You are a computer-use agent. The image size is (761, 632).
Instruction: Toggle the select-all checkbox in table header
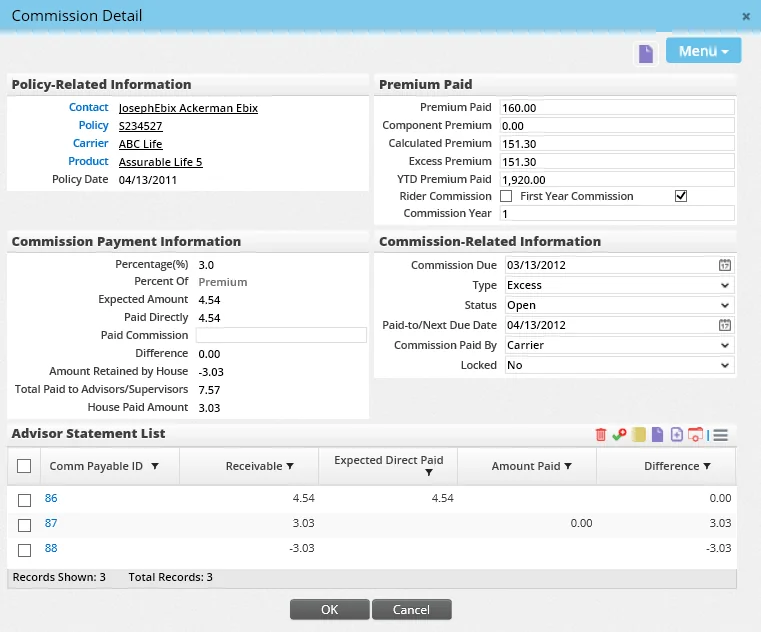(25, 466)
